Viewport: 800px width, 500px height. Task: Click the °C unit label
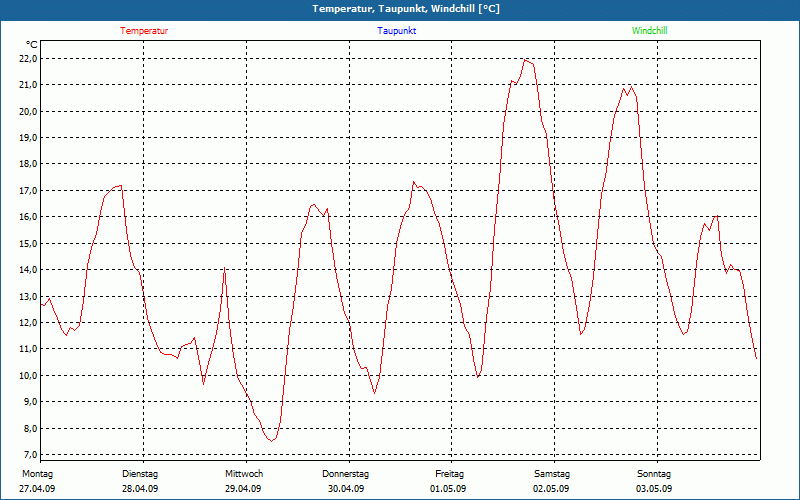click(x=32, y=45)
